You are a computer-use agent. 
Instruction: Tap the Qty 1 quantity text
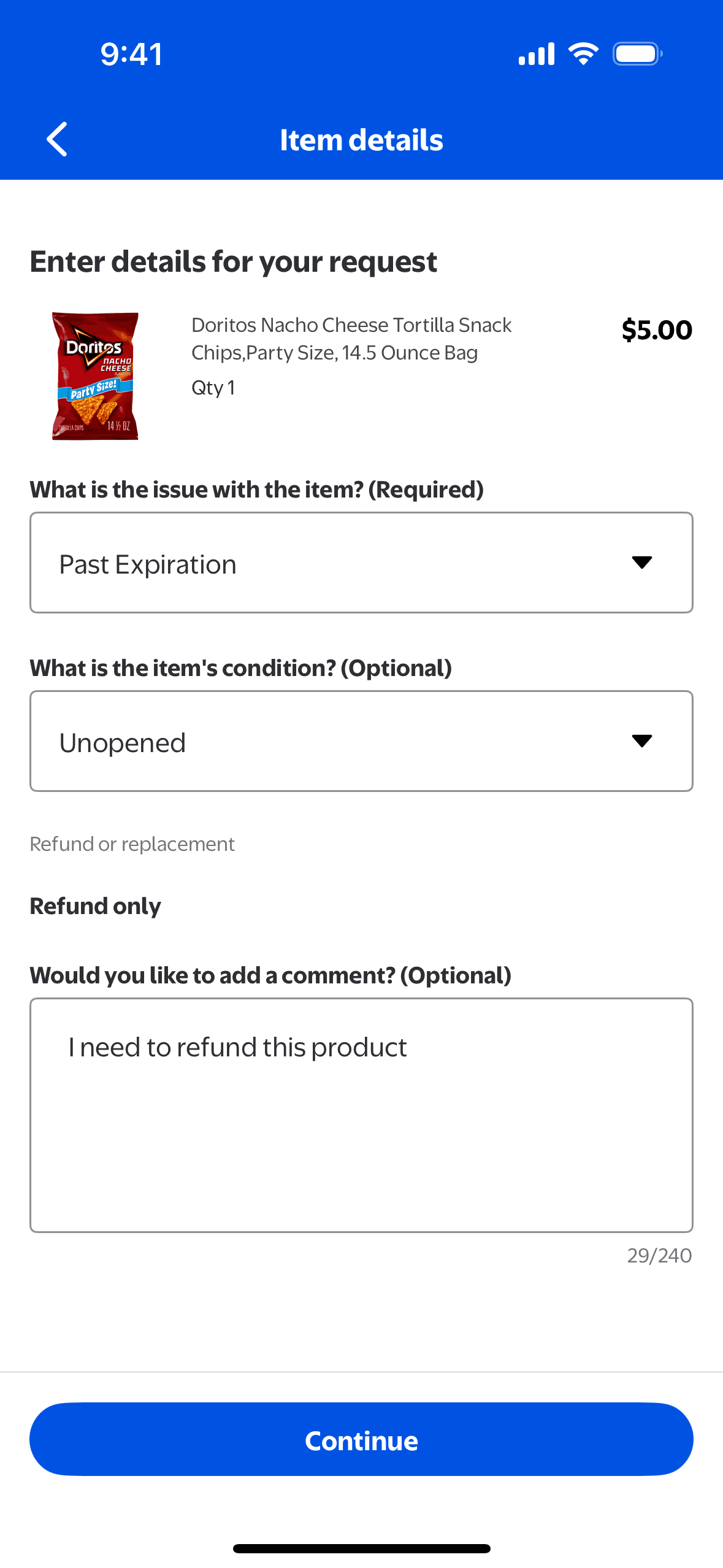click(213, 388)
